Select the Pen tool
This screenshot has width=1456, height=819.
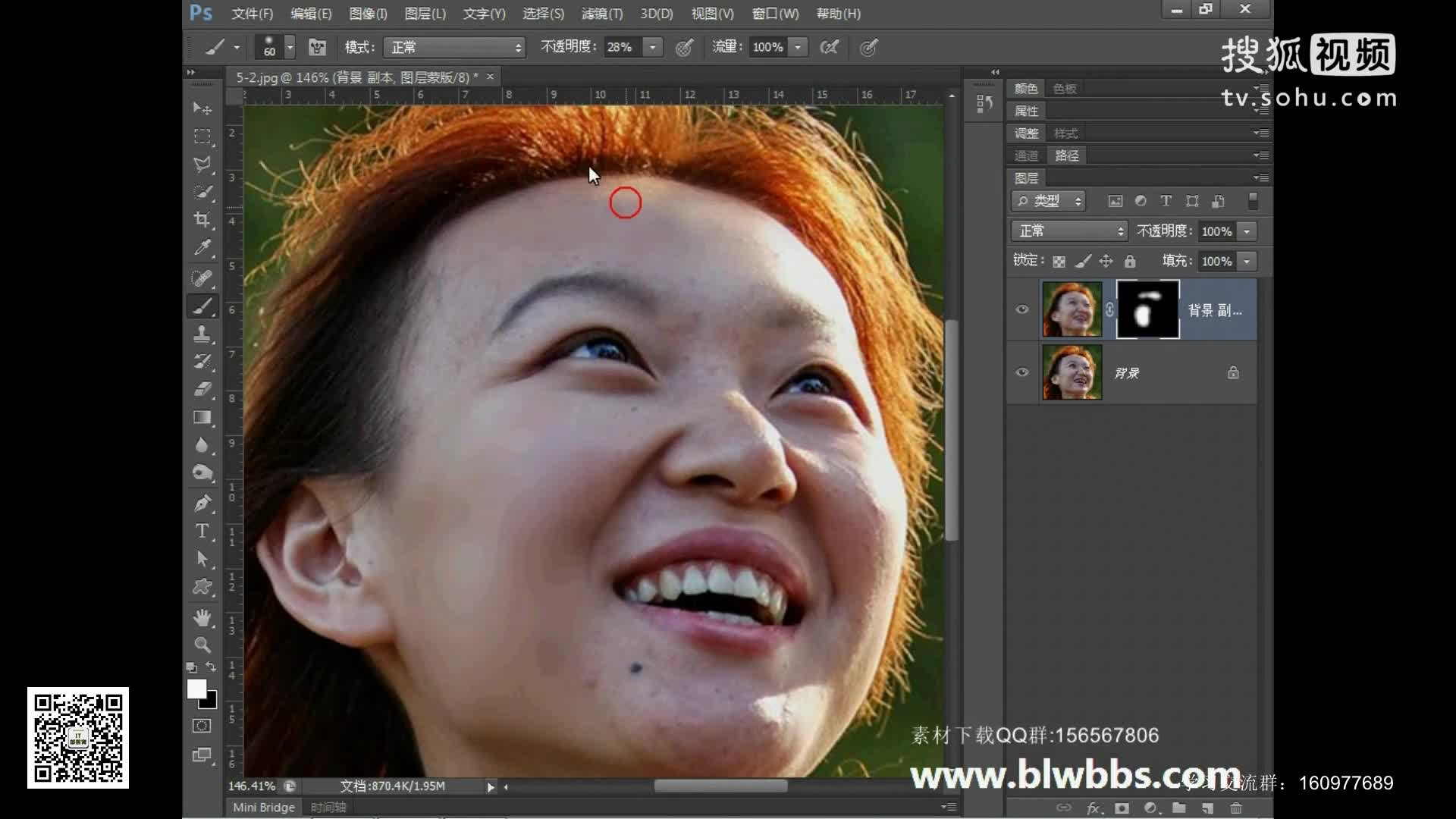click(202, 503)
